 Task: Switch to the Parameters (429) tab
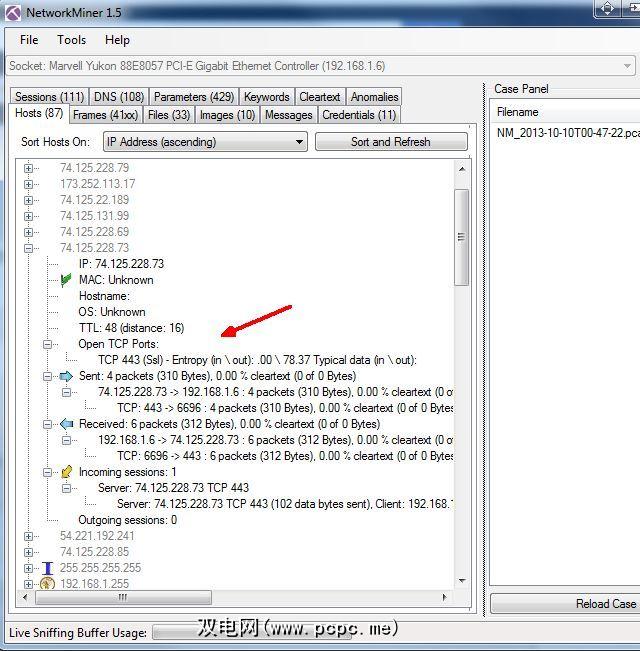coord(194,97)
